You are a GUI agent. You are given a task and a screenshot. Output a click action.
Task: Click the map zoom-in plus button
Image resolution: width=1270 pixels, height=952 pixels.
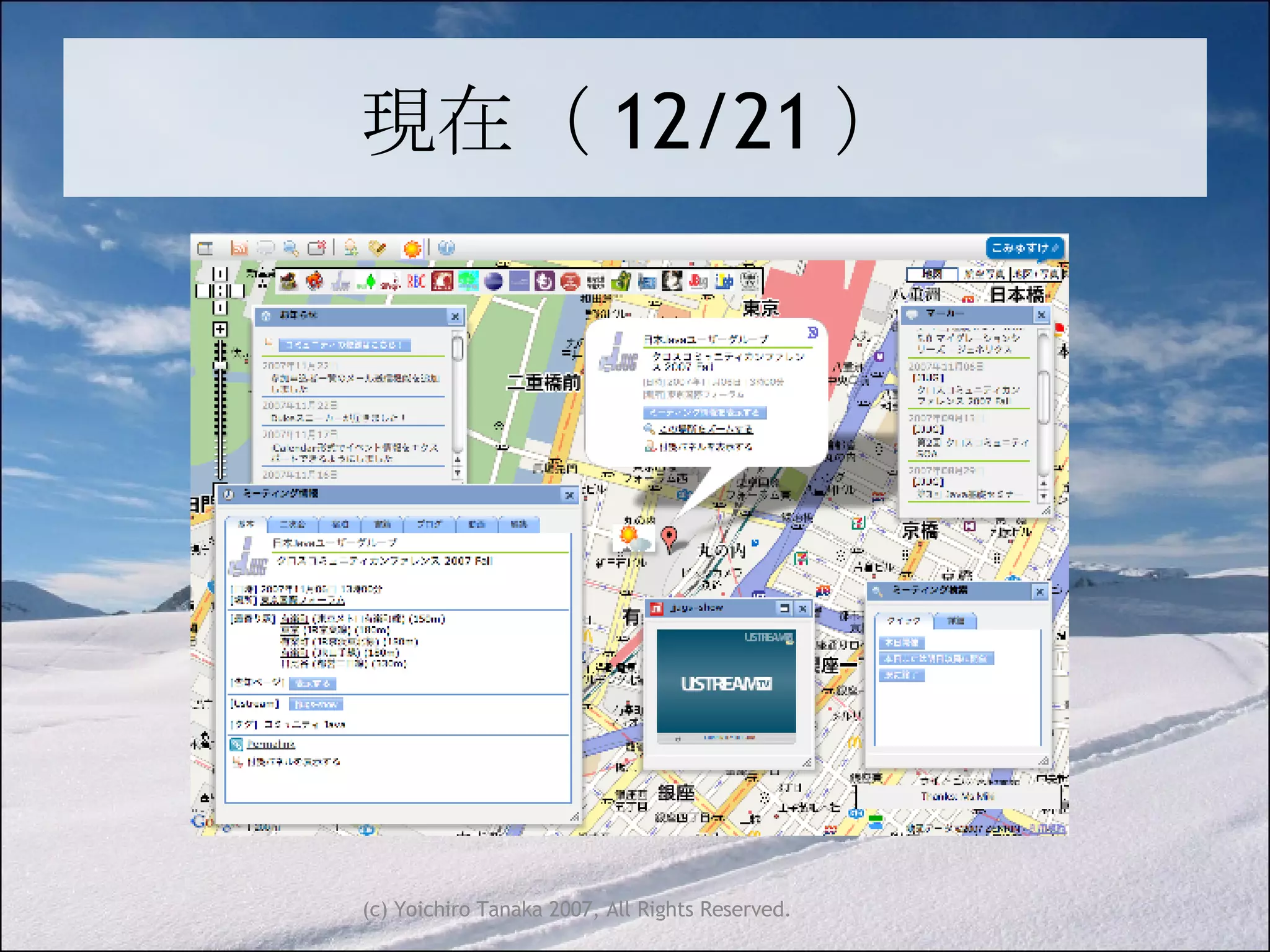point(220,329)
